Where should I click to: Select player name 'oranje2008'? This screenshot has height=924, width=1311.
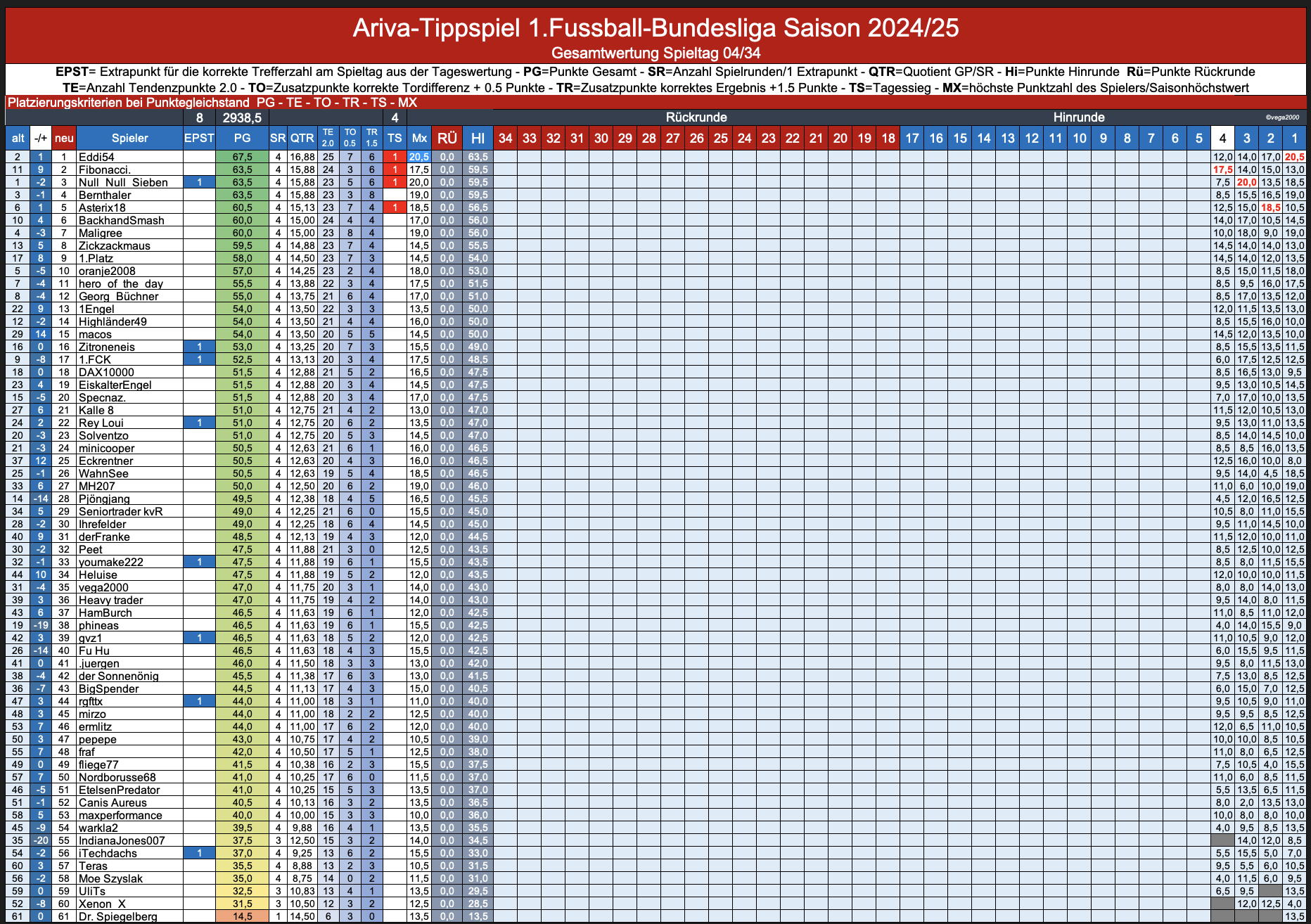click(107, 271)
